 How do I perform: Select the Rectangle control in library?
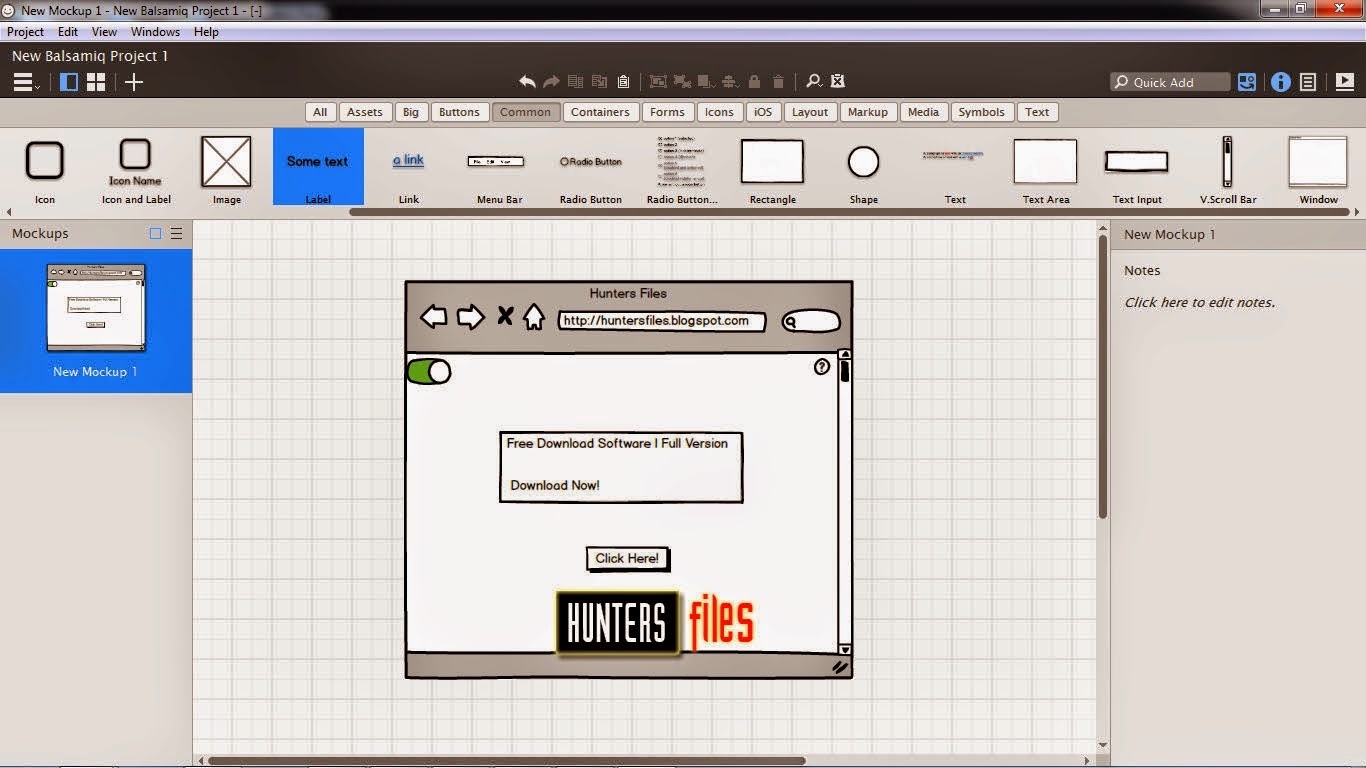click(x=772, y=171)
